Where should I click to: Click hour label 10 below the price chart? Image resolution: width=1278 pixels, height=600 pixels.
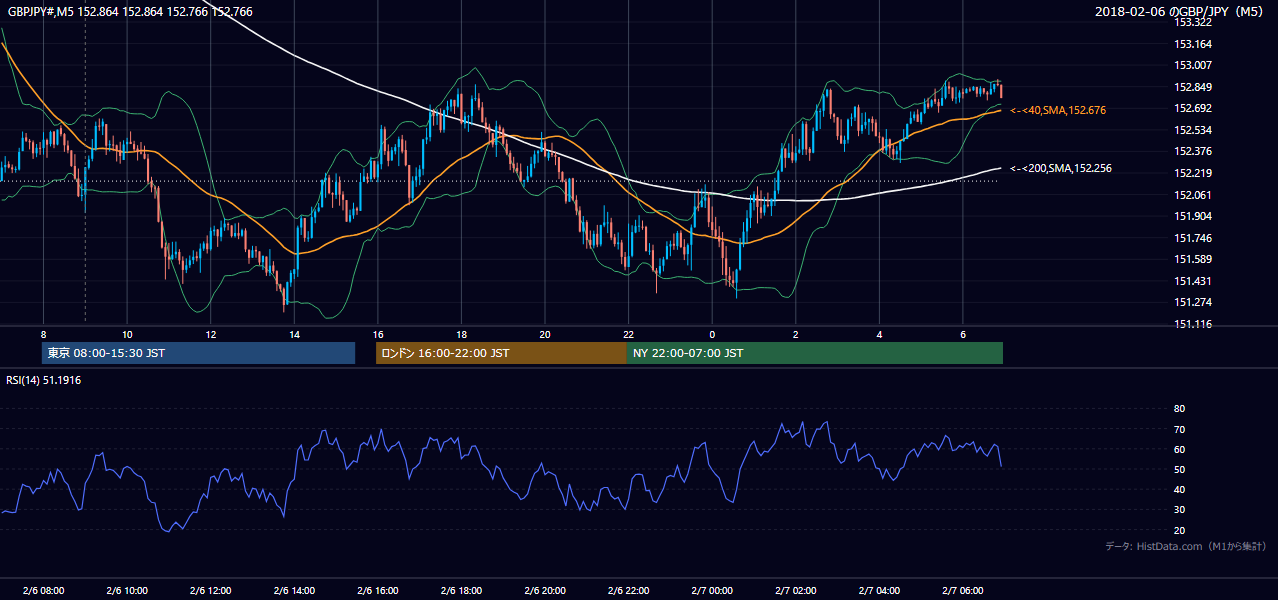click(127, 334)
